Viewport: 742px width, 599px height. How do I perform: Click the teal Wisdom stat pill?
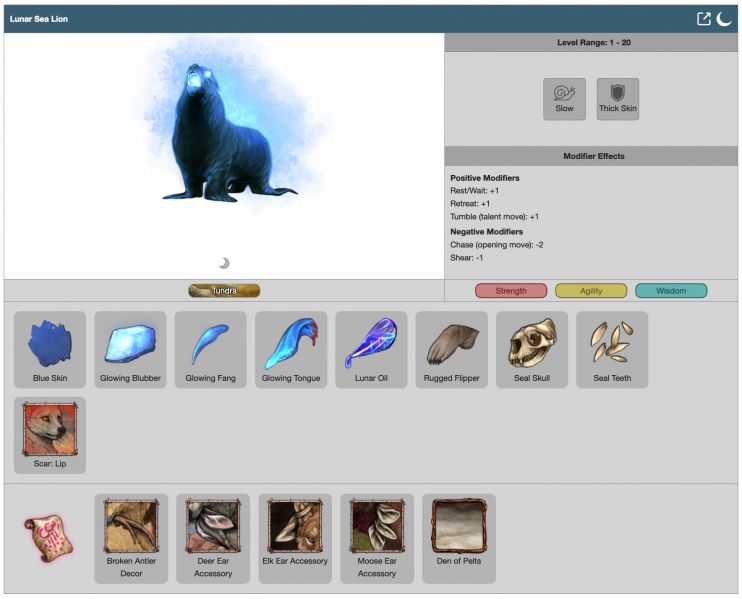click(671, 291)
